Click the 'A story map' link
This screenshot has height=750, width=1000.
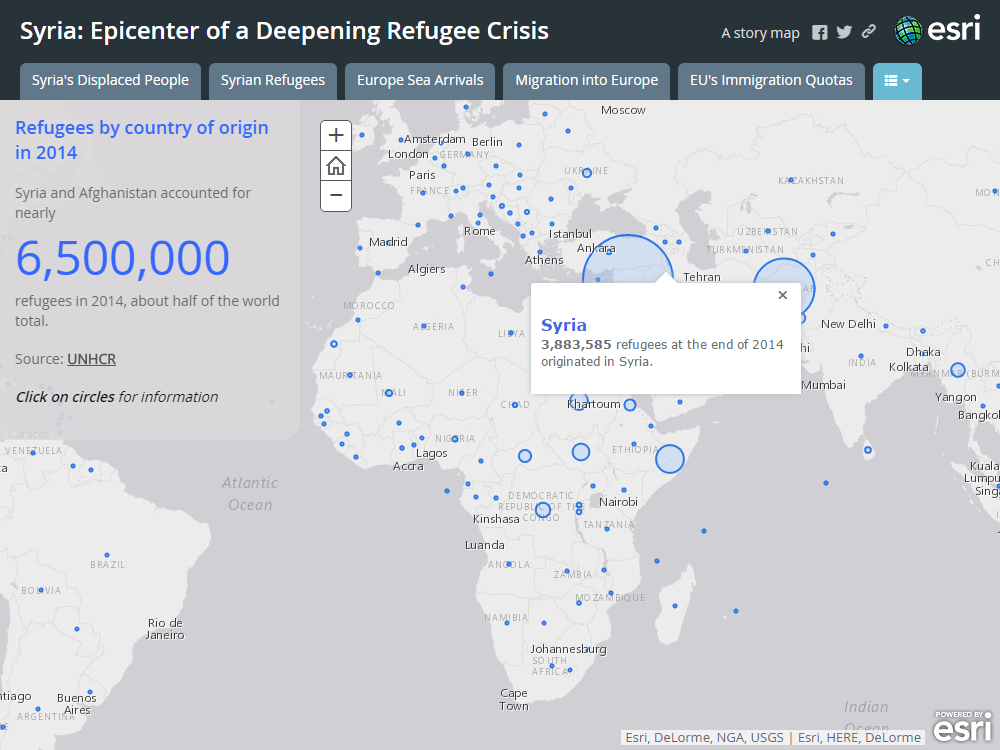coord(760,33)
